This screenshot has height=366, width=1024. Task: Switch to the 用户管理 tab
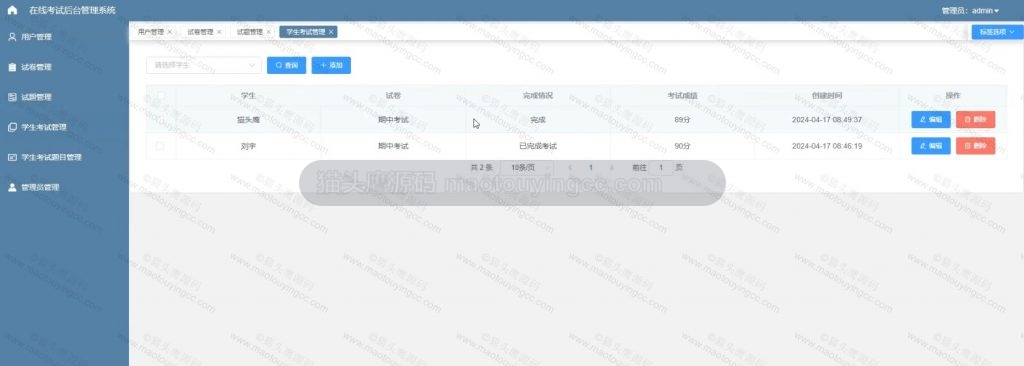pyautogui.click(x=150, y=31)
